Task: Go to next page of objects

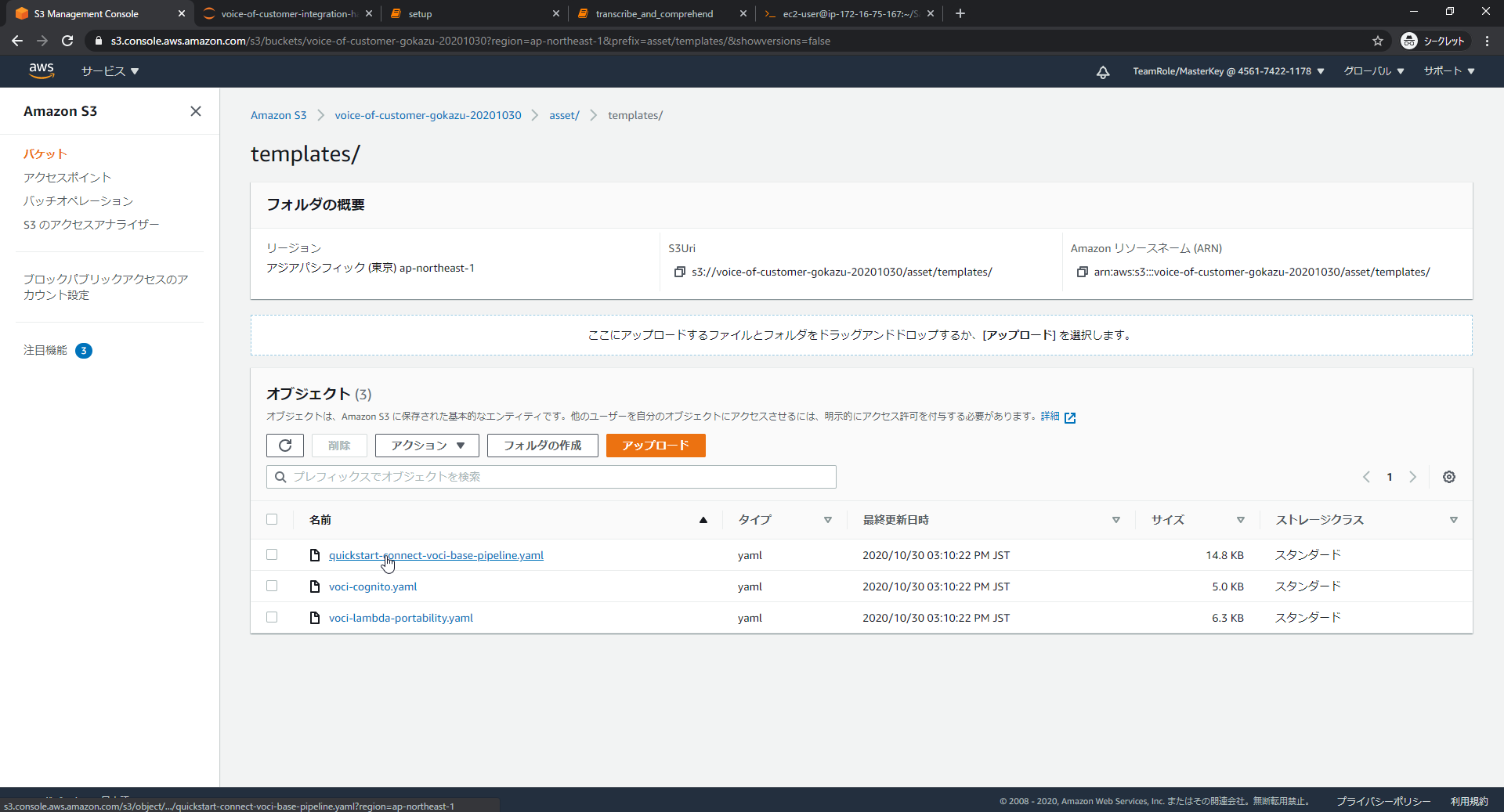Action: pos(1413,477)
